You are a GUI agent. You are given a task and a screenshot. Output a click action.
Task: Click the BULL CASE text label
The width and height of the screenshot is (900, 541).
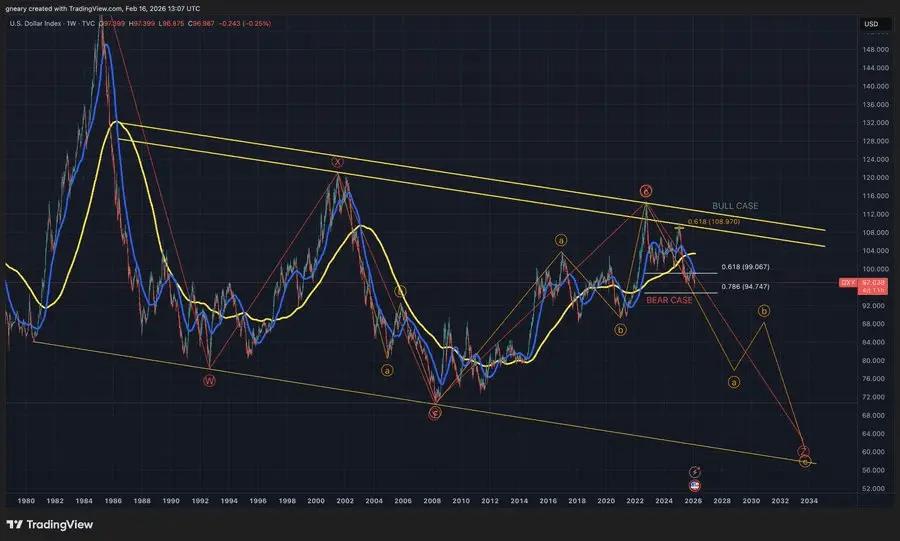click(735, 206)
